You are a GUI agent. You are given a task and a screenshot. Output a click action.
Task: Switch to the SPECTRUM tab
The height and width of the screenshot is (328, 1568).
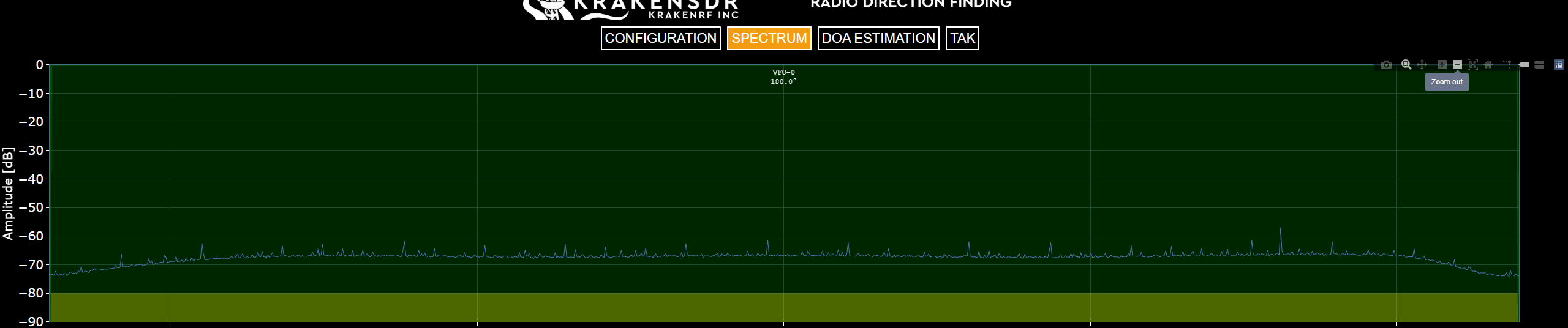pos(769,38)
